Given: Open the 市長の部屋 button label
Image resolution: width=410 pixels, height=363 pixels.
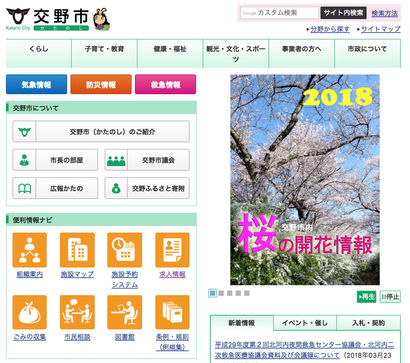Looking at the screenshot, I should [67, 160].
